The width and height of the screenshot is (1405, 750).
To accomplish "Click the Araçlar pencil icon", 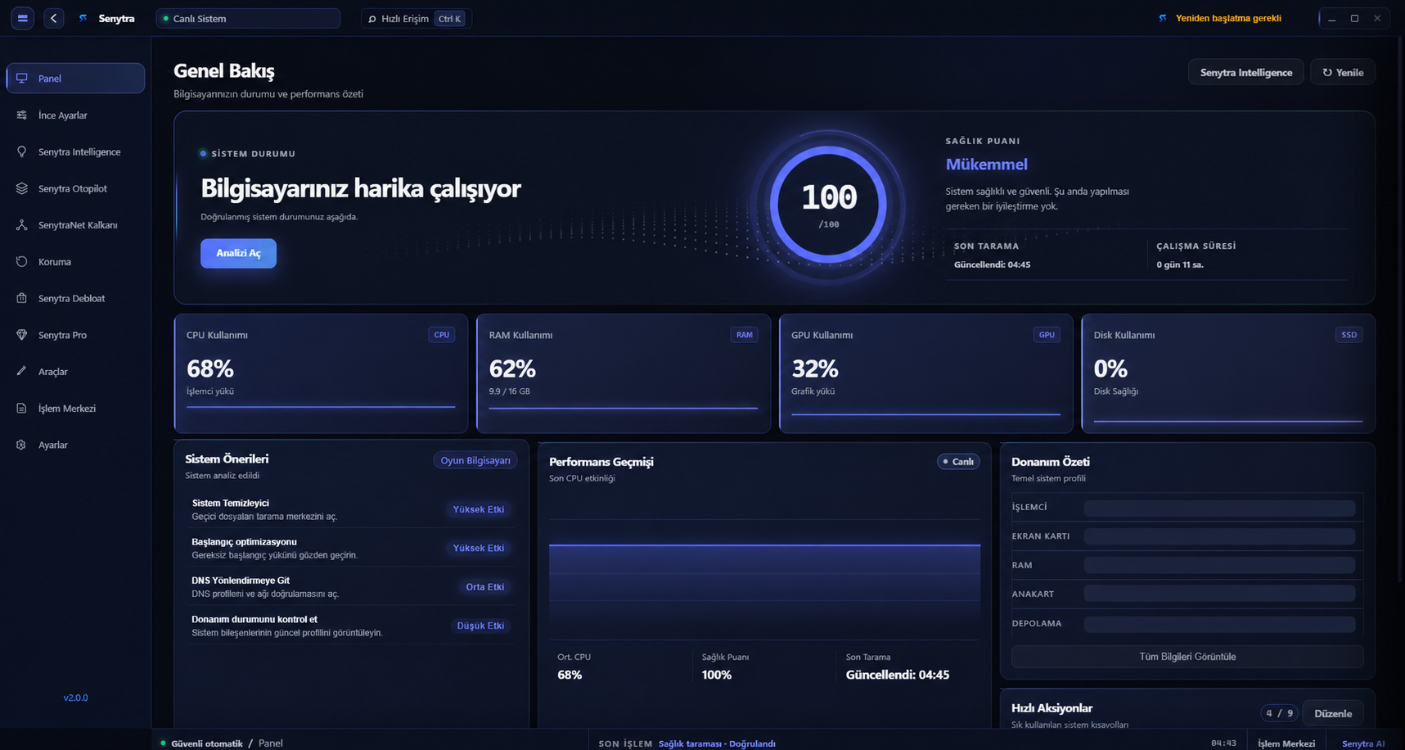I will (x=22, y=371).
